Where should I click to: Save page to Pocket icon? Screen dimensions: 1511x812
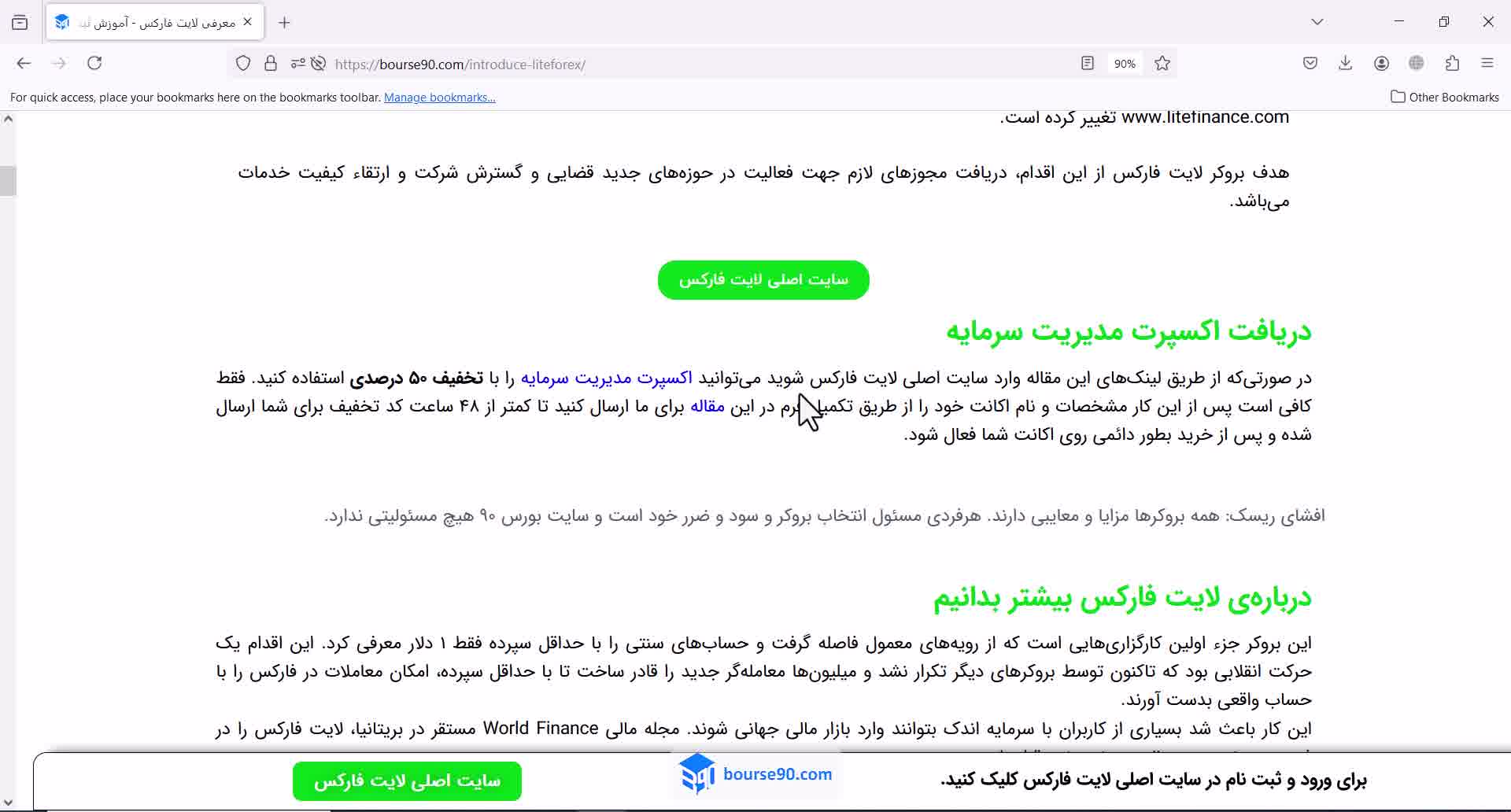click(1310, 64)
